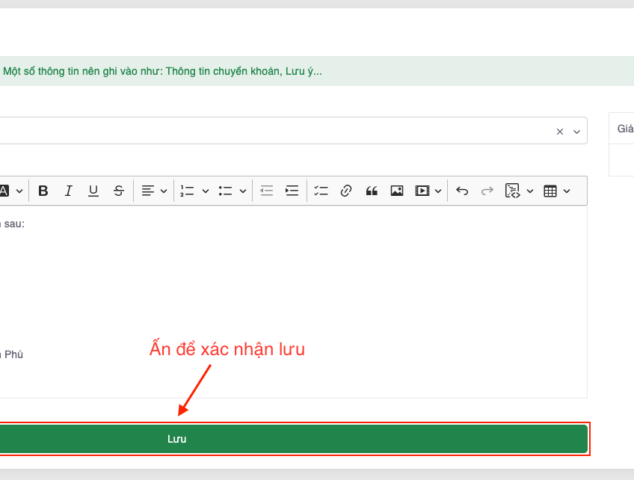Open bulleted list style dropdown
This screenshot has height=480, width=634.
pos(233,191)
